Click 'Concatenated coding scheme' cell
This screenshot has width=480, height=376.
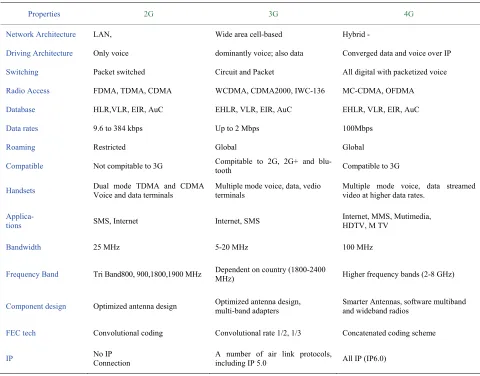(389, 333)
